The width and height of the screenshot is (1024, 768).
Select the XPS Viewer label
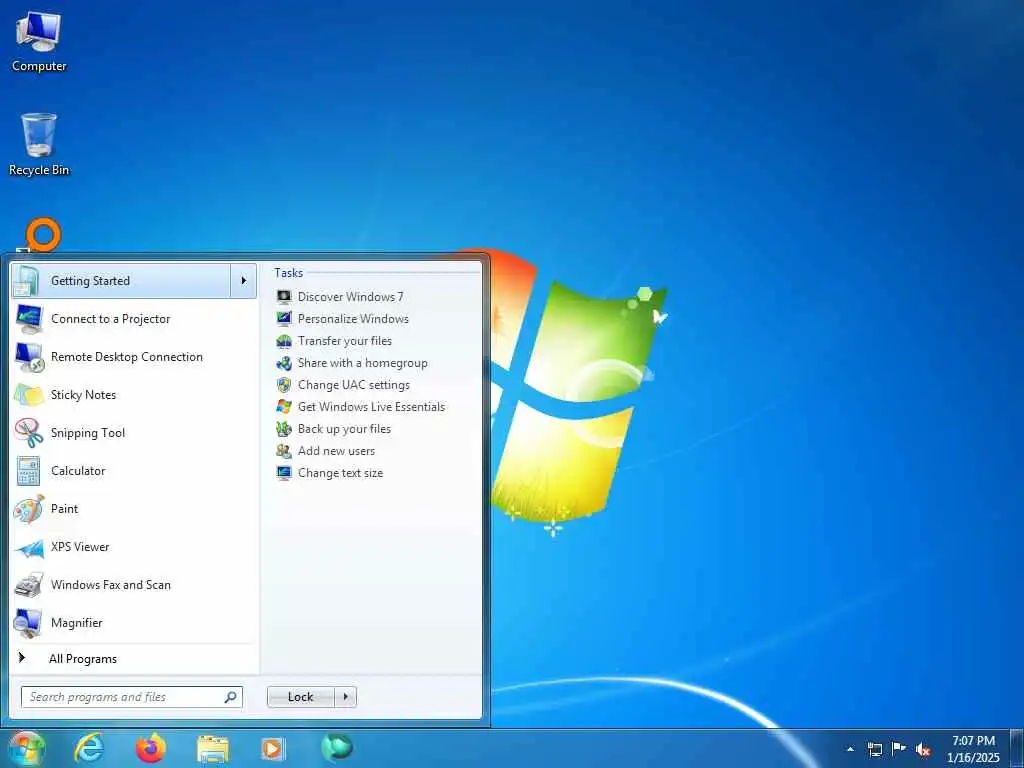(80, 547)
